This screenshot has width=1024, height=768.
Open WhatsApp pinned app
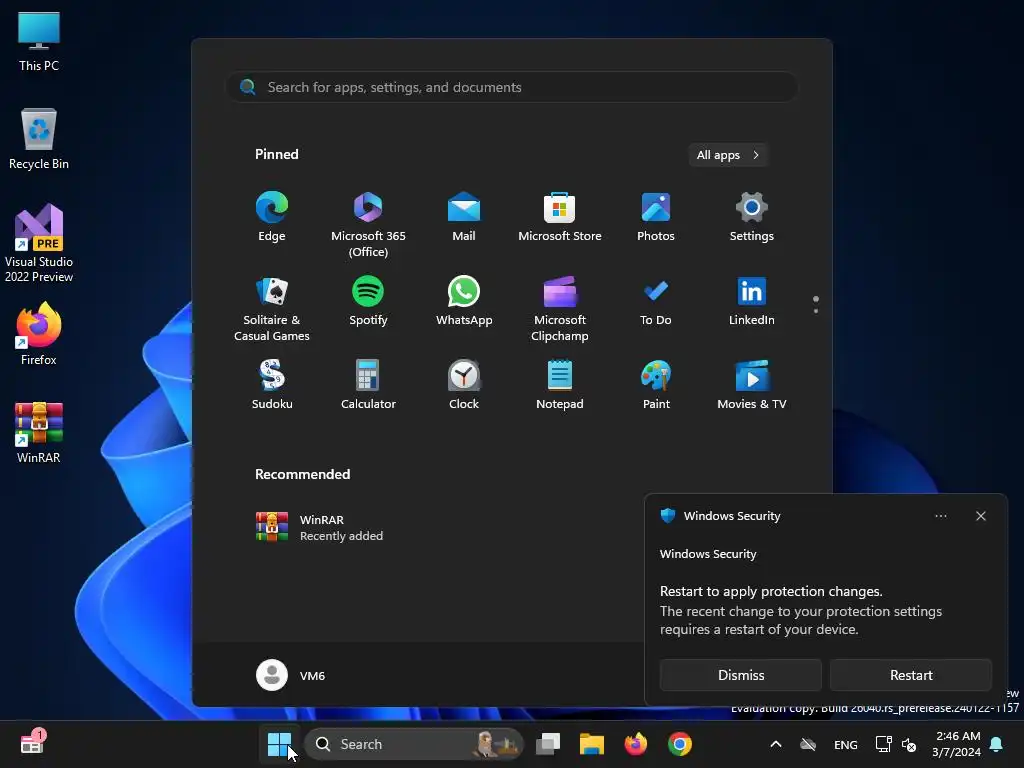click(x=464, y=301)
